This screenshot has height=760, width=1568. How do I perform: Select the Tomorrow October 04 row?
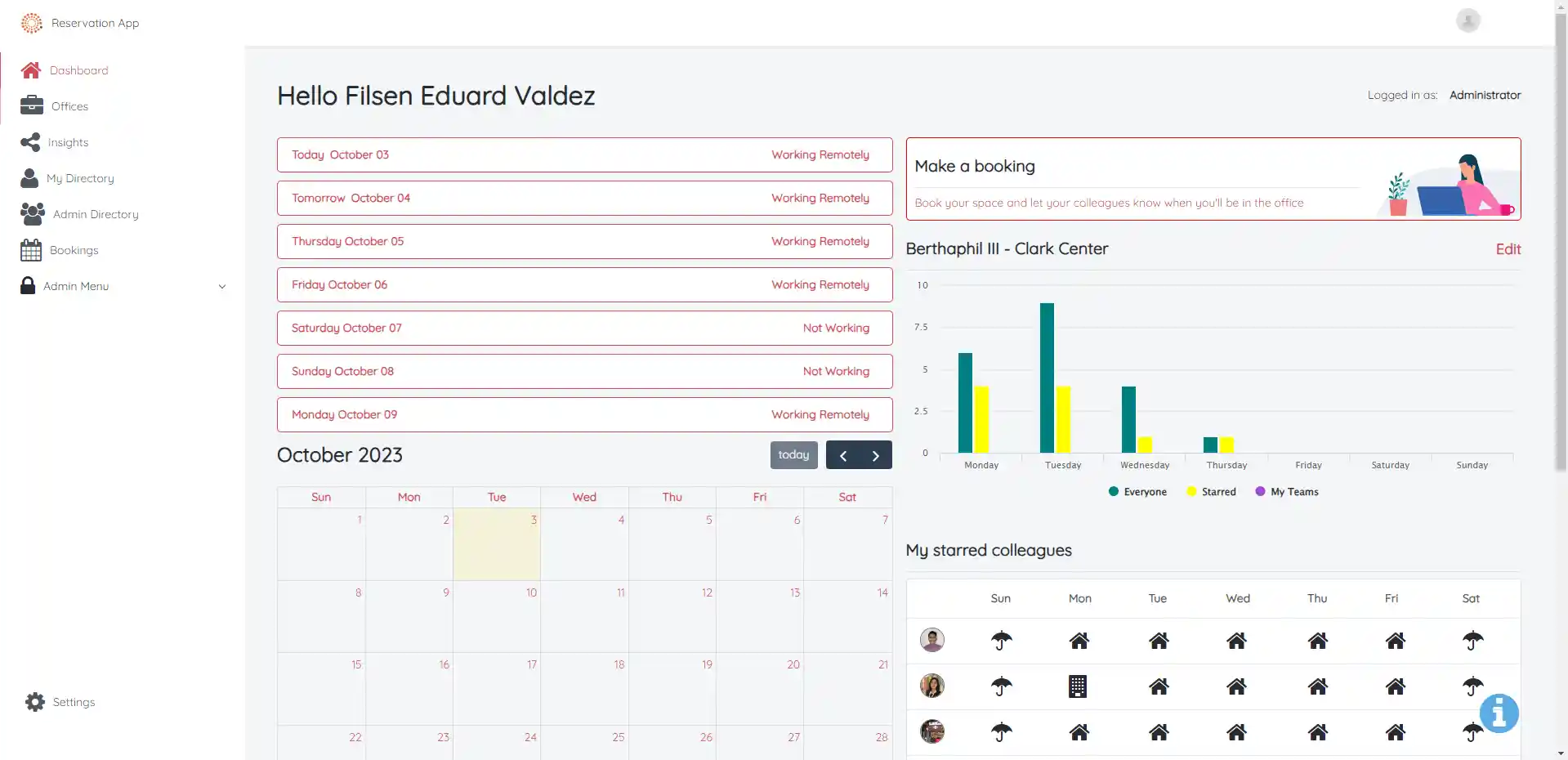pyautogui.click(x=584, y=198)
